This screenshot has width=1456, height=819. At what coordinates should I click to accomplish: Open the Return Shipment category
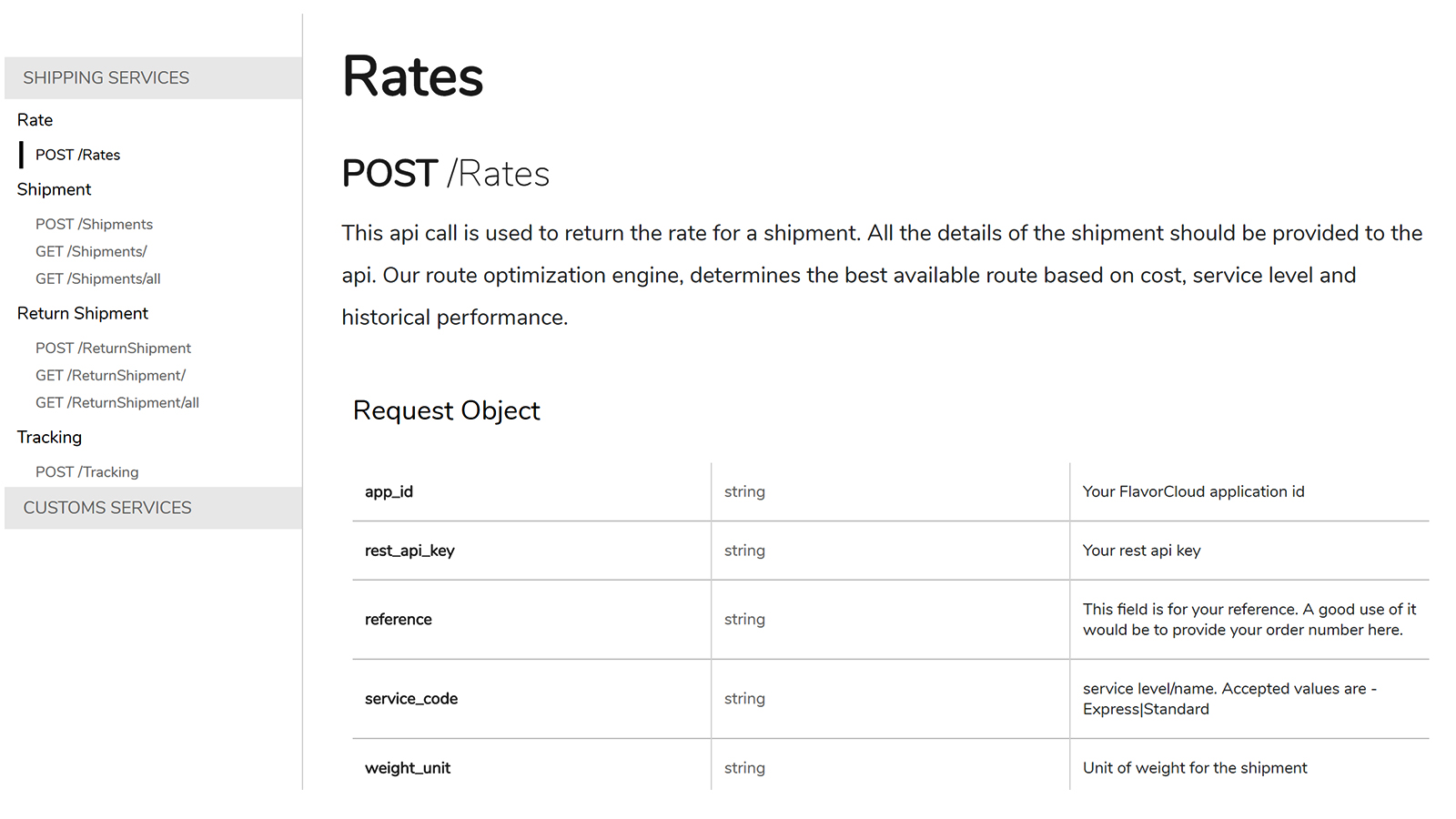coord(83,313)
